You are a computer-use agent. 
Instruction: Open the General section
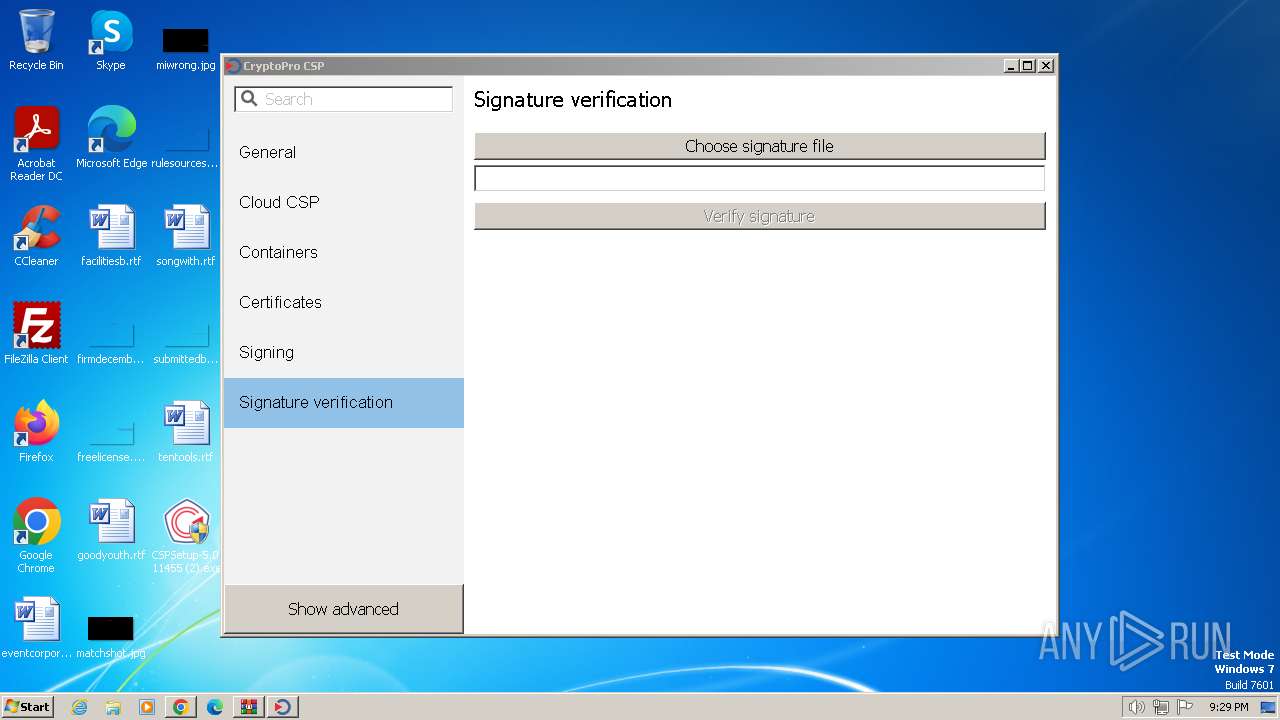coord(343,152)
